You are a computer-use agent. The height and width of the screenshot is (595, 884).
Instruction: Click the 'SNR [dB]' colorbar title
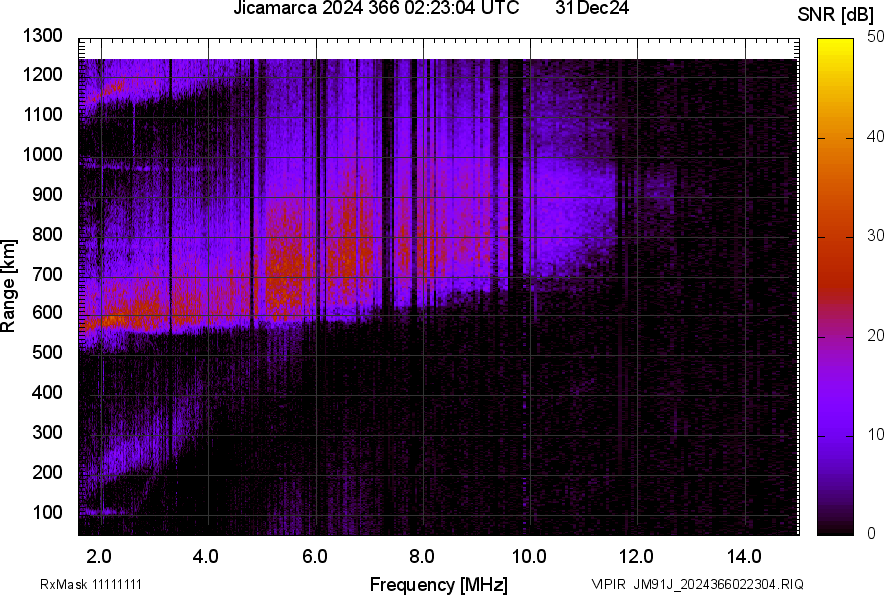coord(836,15)
